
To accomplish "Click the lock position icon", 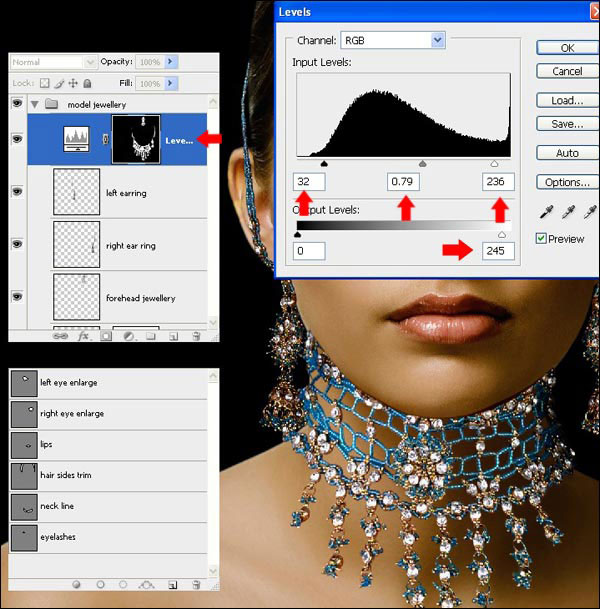I will point(73,83).
